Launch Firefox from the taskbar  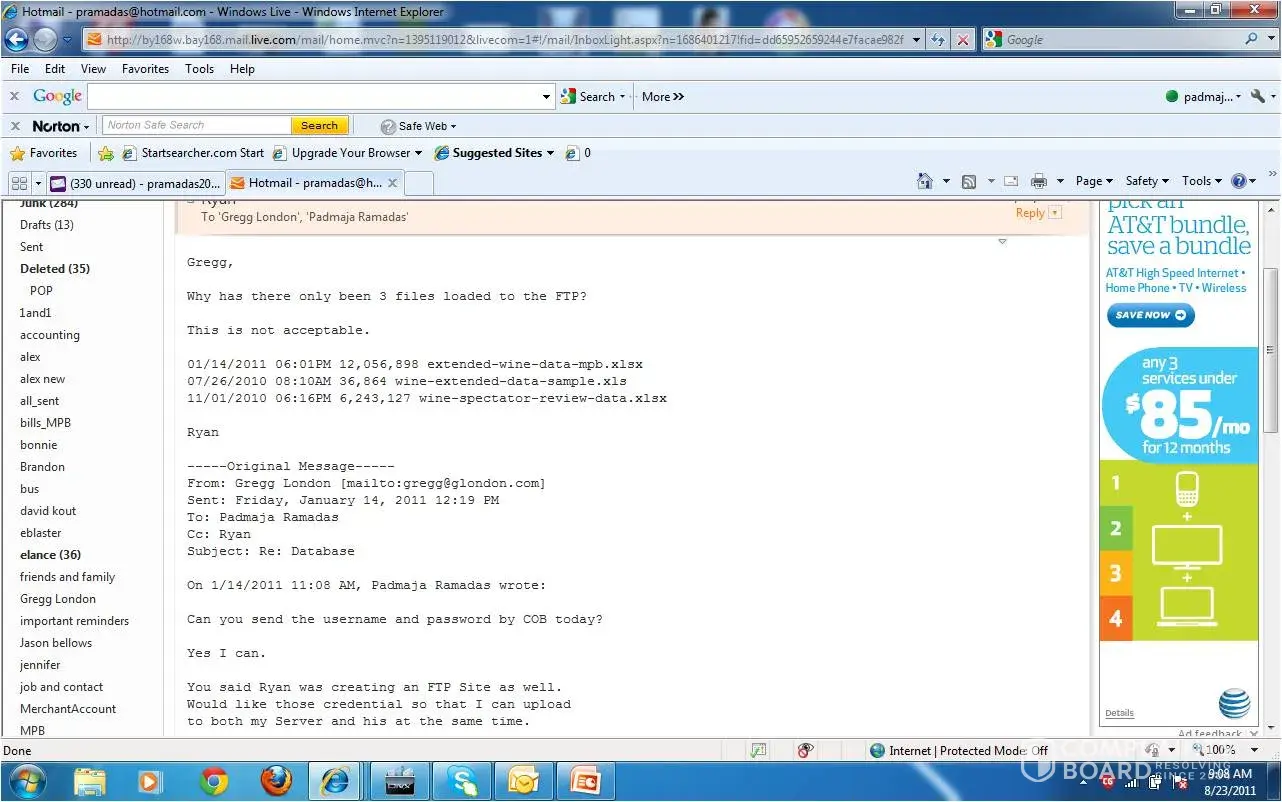[275, 780]
